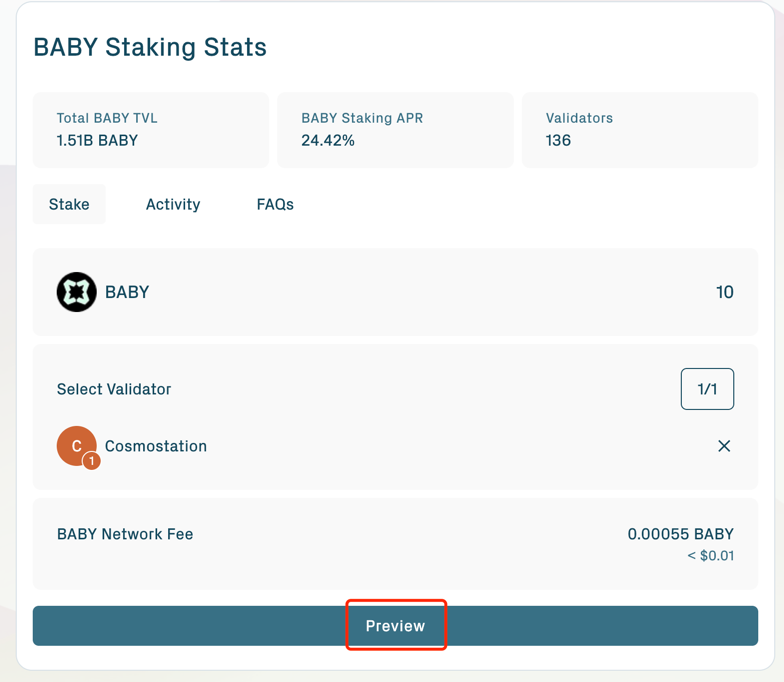
Task: Open the Activity tab
Action: pos(173,204)
